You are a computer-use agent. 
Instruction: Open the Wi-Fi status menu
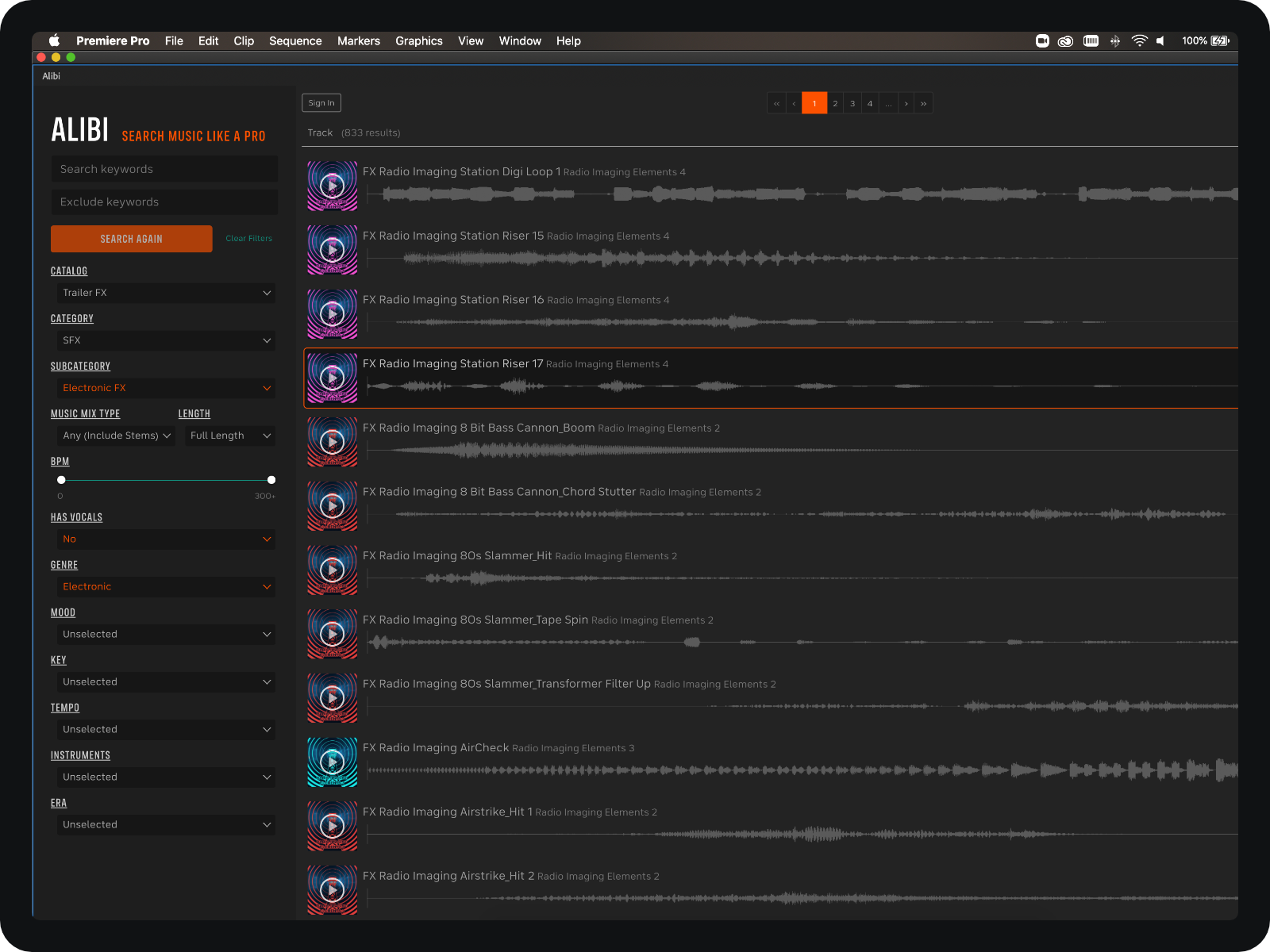coord(1140,40)
